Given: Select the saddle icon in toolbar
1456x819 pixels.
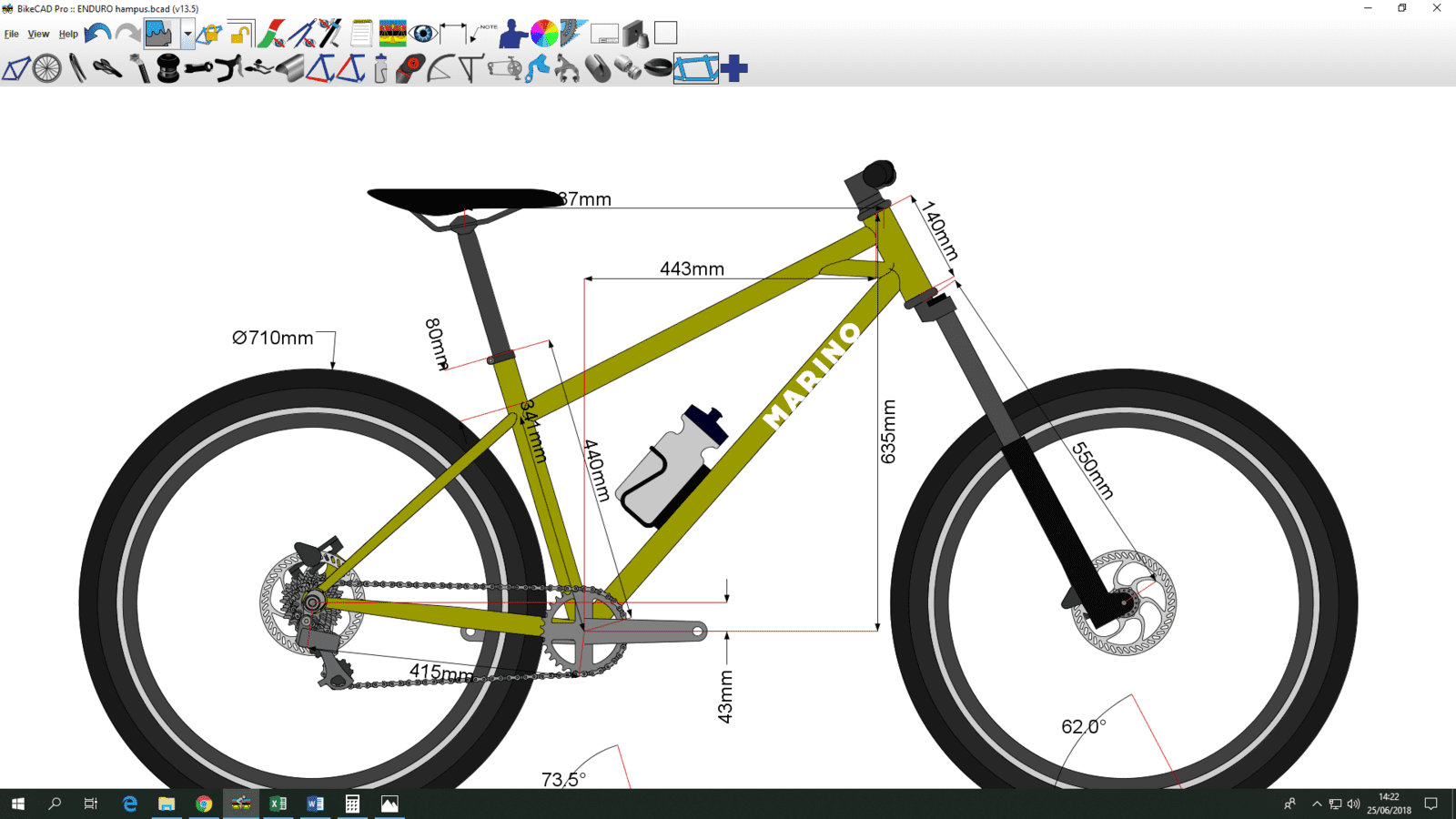Looking at the screenshot, I should pyautogui.click(x=107, y=68).
